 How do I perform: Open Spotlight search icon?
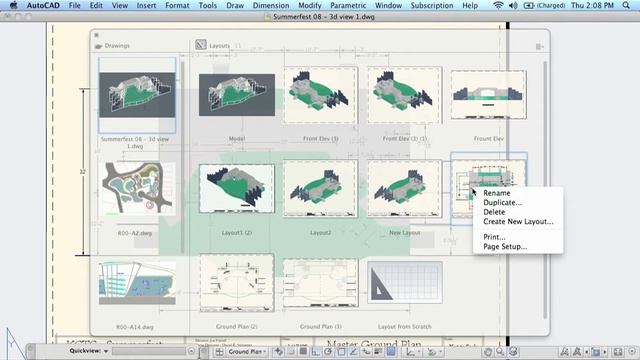(626, 5)
